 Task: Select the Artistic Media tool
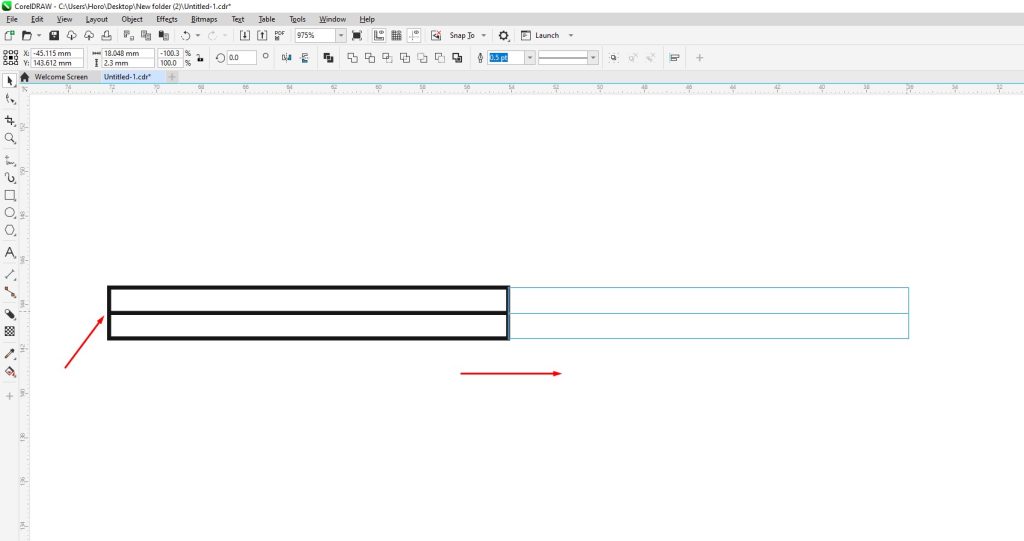click(10, 178)
